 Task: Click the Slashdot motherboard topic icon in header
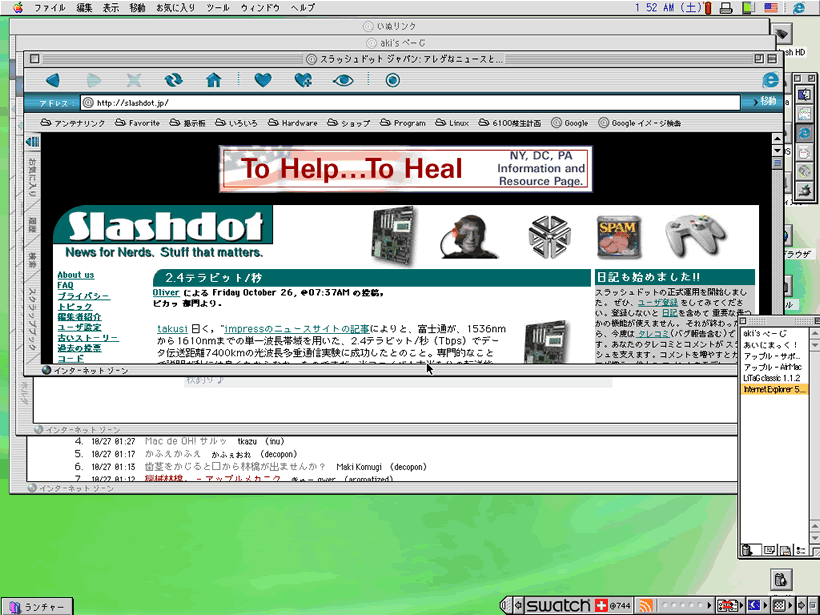click(x=395, y=235)
